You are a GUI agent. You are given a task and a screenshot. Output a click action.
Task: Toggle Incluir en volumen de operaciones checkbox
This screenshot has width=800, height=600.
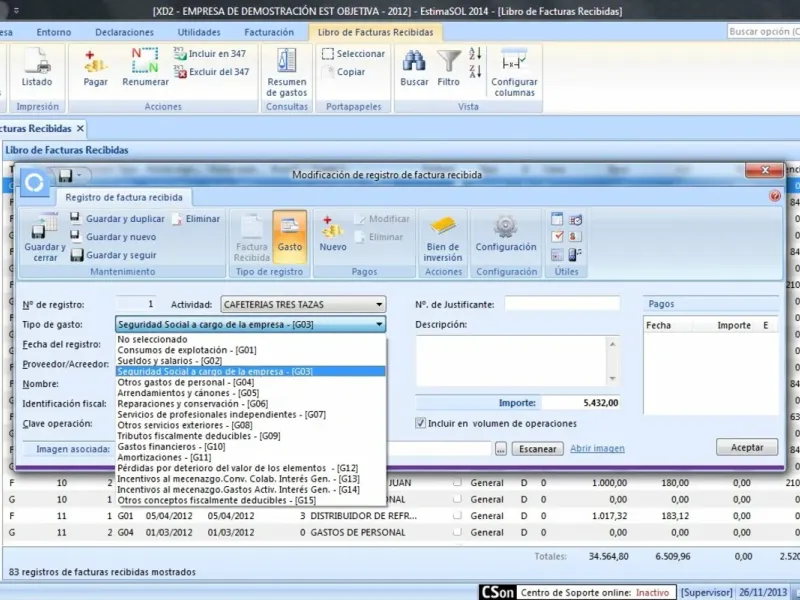click(x=420, y=423)
